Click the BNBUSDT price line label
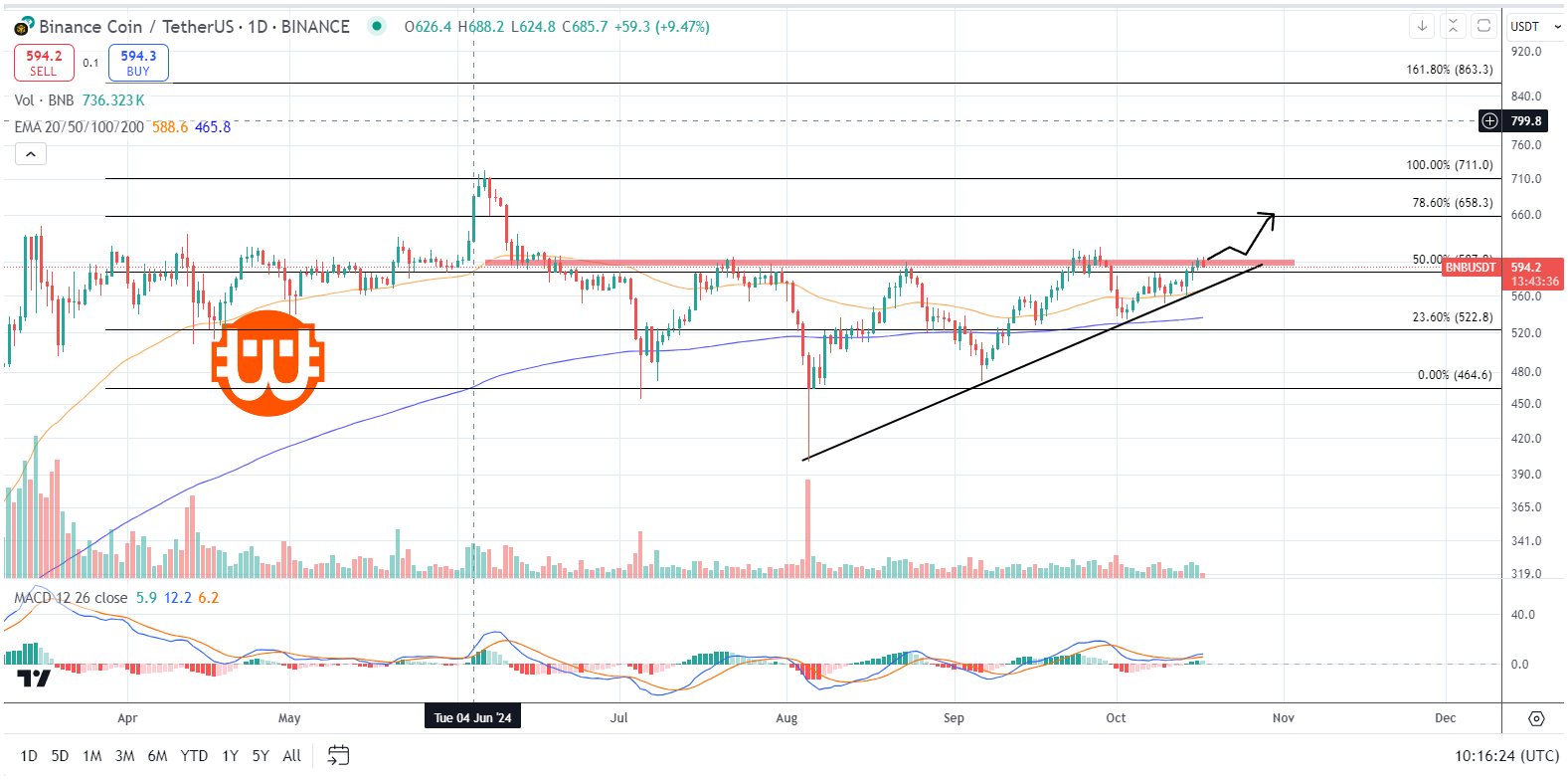The height and width of the screenshot is (780, 1568). tap(1470, 268)
